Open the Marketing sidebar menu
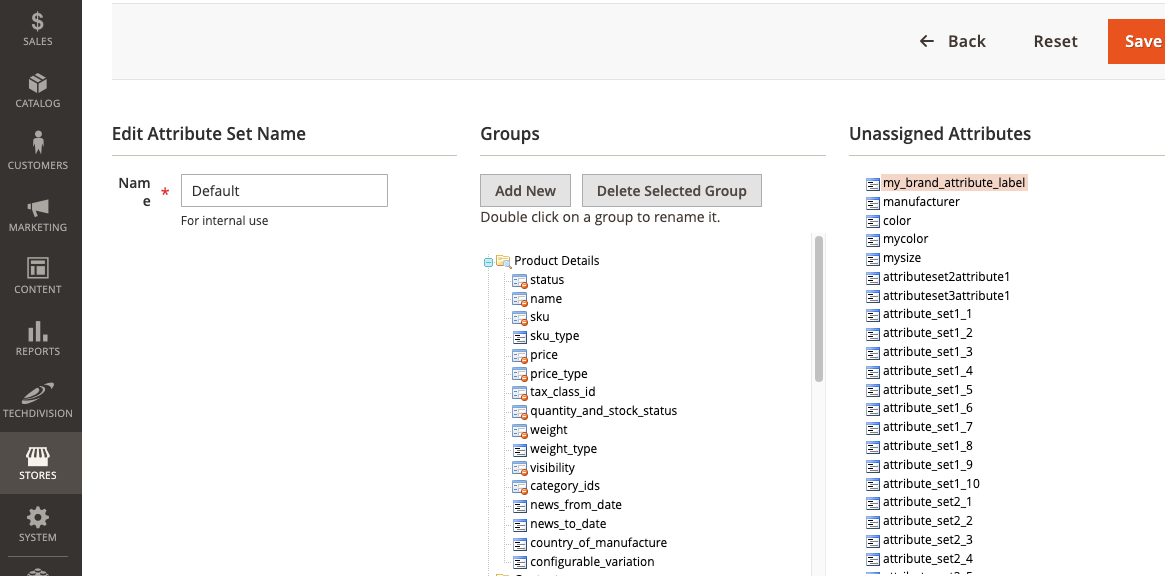The height and width of the screenshot is (576, 1165). (37, 215)
